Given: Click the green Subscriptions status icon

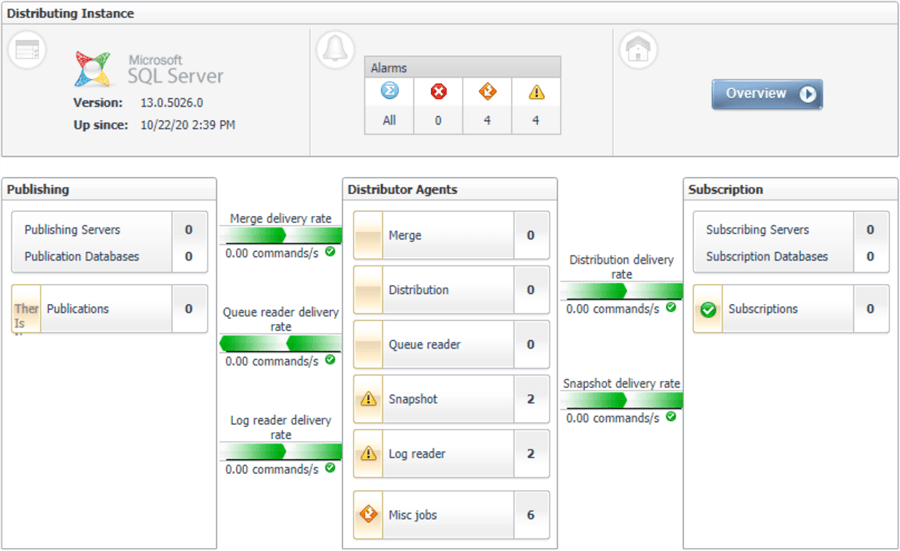Looking at the screenshot, I should click(708, 310).
